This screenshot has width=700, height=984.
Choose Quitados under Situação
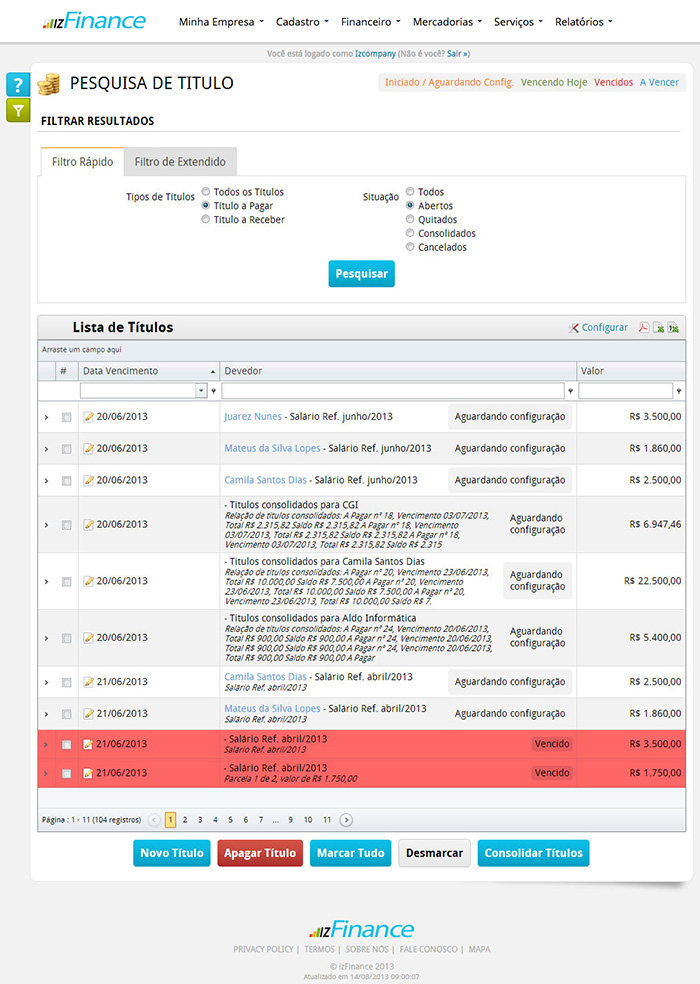pyautogui.click(x=410, y=220)
